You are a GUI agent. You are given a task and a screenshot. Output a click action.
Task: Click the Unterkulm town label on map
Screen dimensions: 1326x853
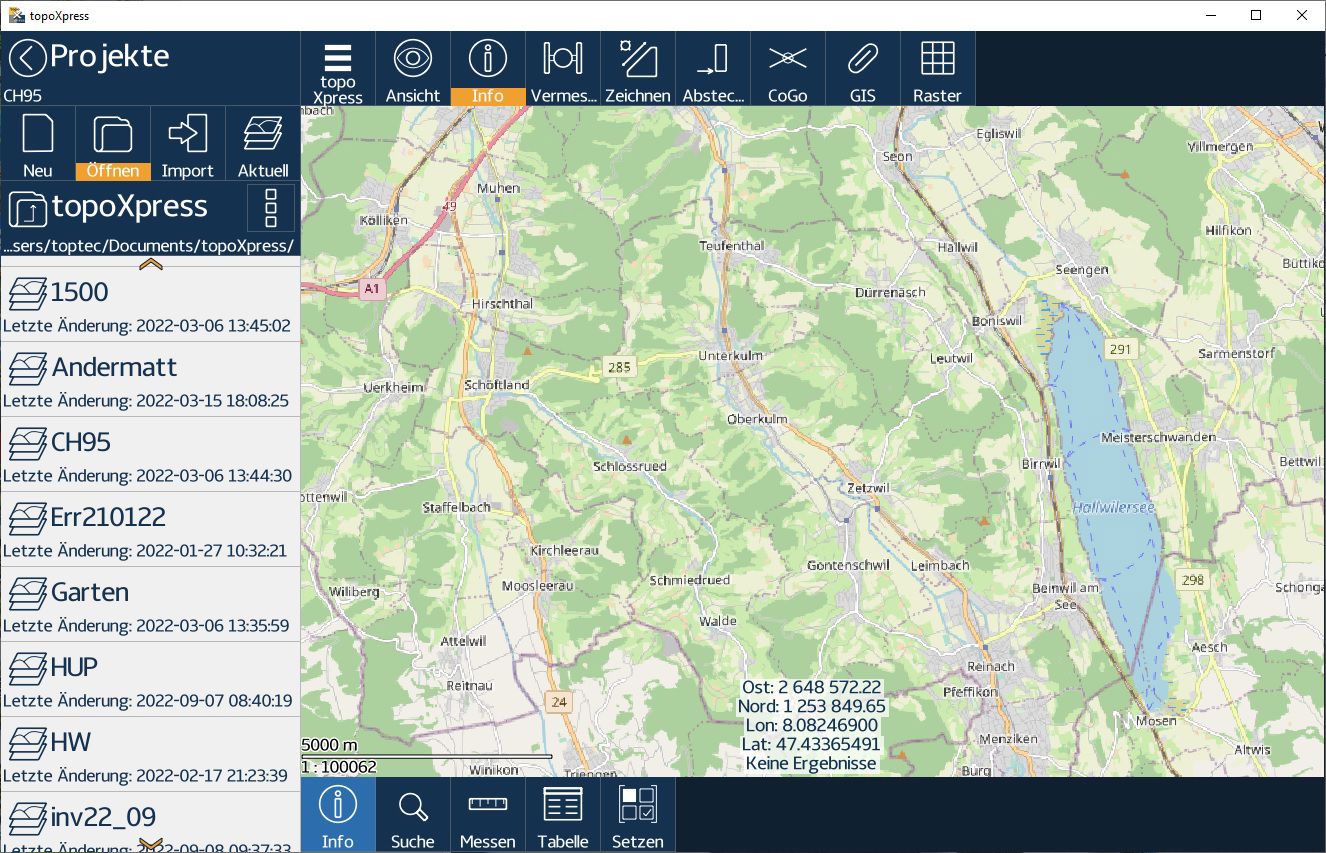coord(729,355)
